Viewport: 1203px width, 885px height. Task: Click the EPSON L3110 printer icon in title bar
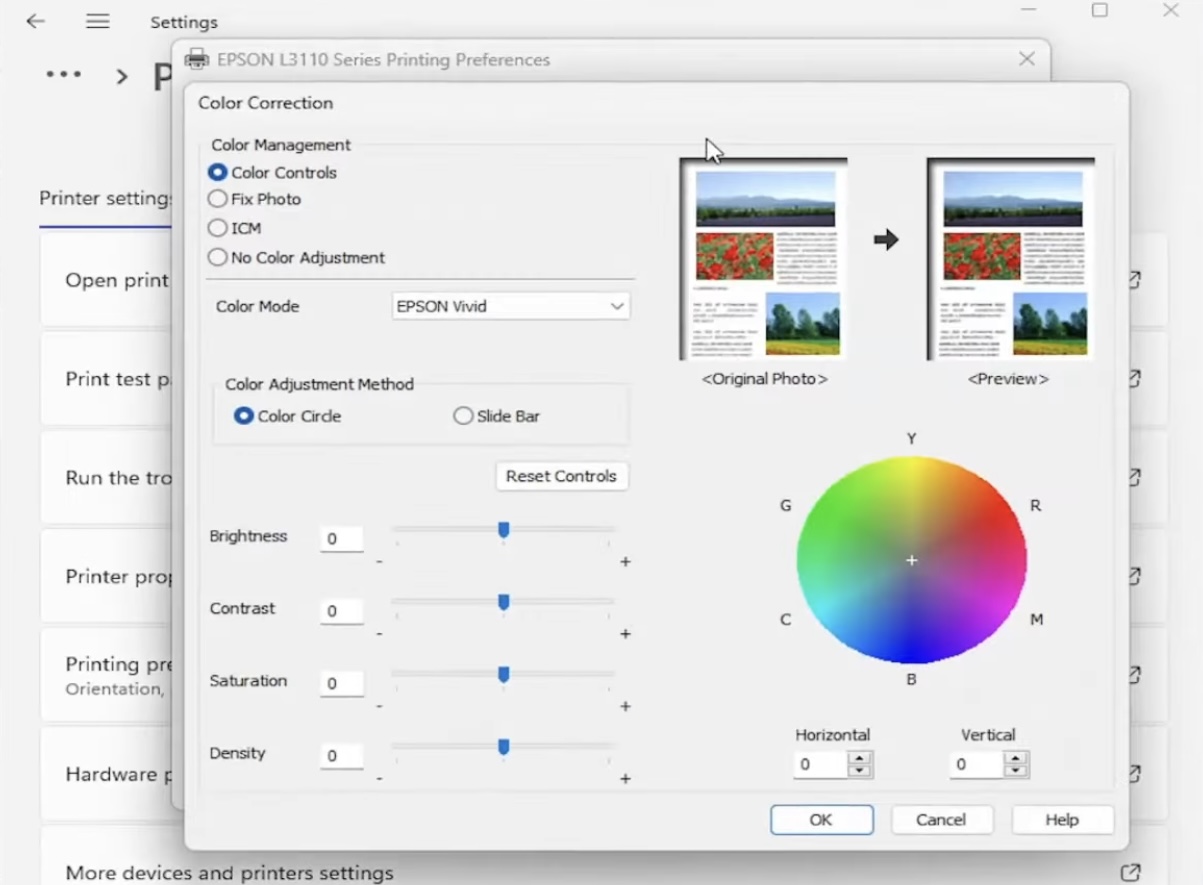coord(197,59)
